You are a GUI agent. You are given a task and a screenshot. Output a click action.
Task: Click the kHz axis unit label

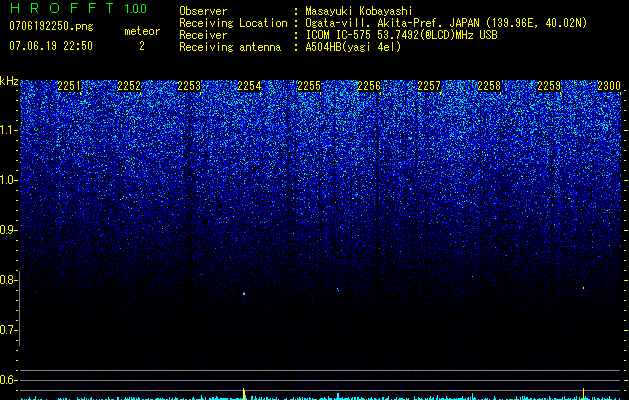(9, 81)
